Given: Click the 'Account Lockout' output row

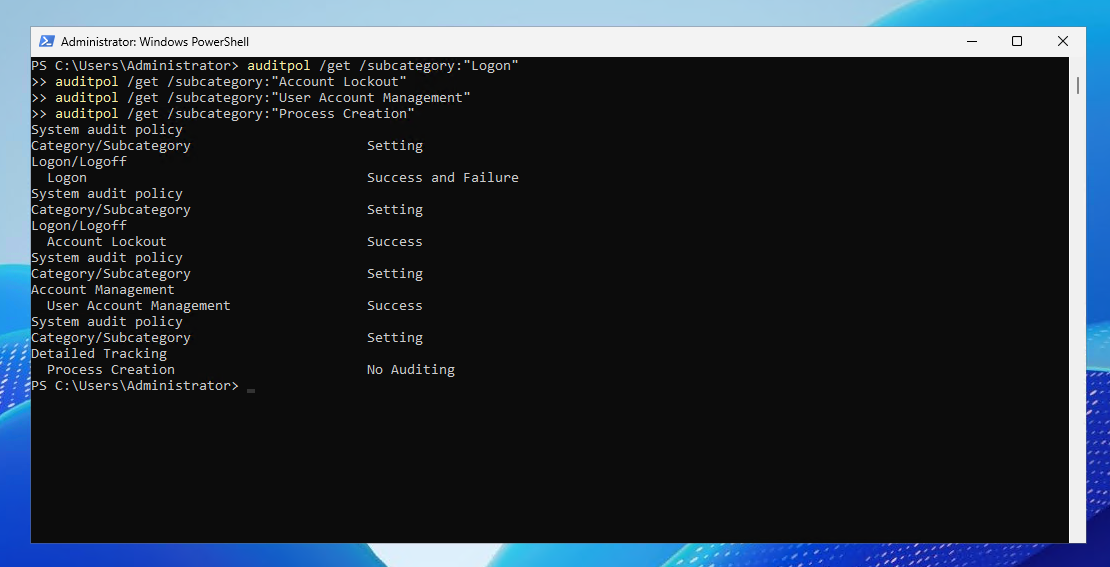Looking at the screenshot, I should 234,241.
